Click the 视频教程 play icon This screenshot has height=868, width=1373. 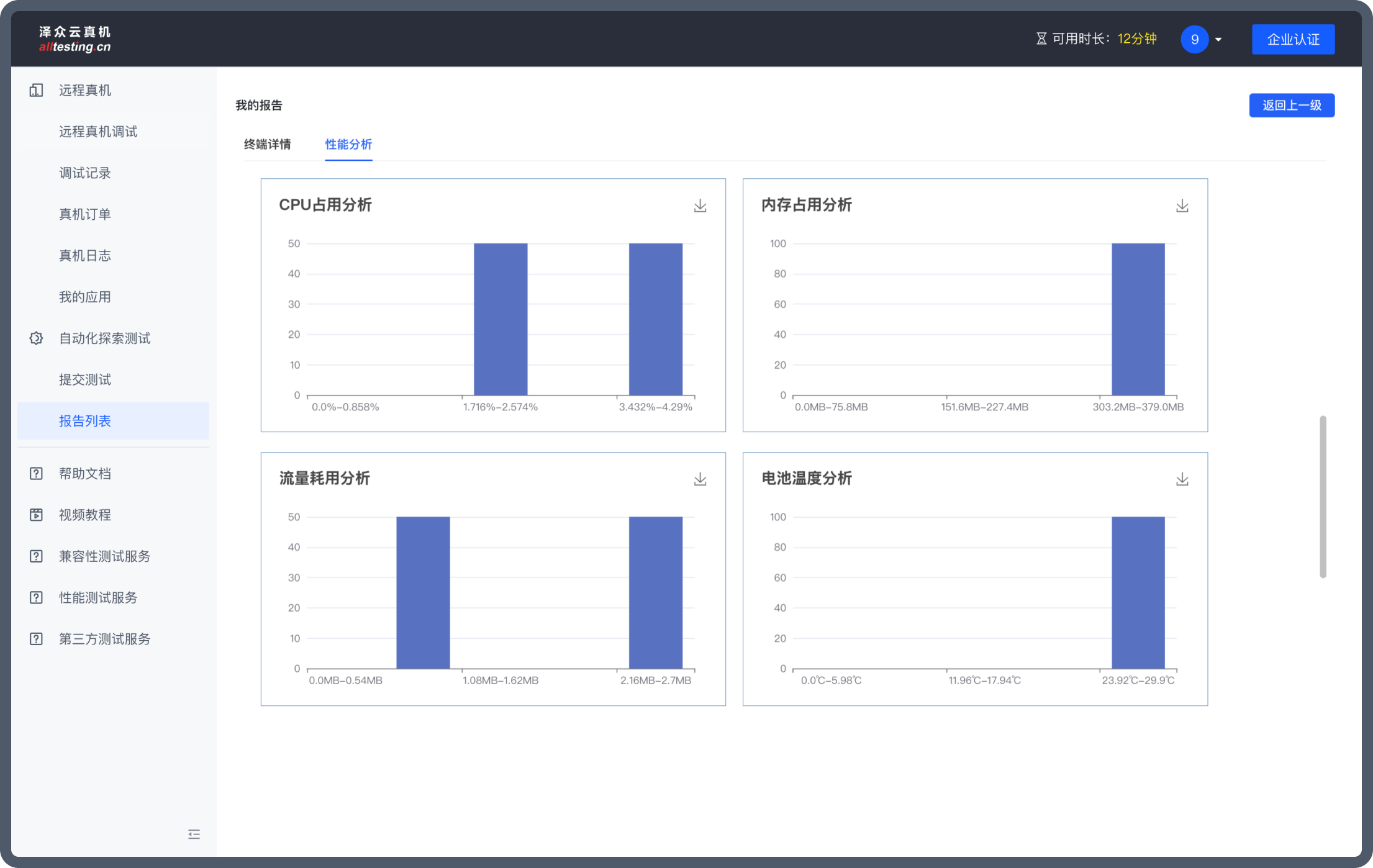(36, 515)
